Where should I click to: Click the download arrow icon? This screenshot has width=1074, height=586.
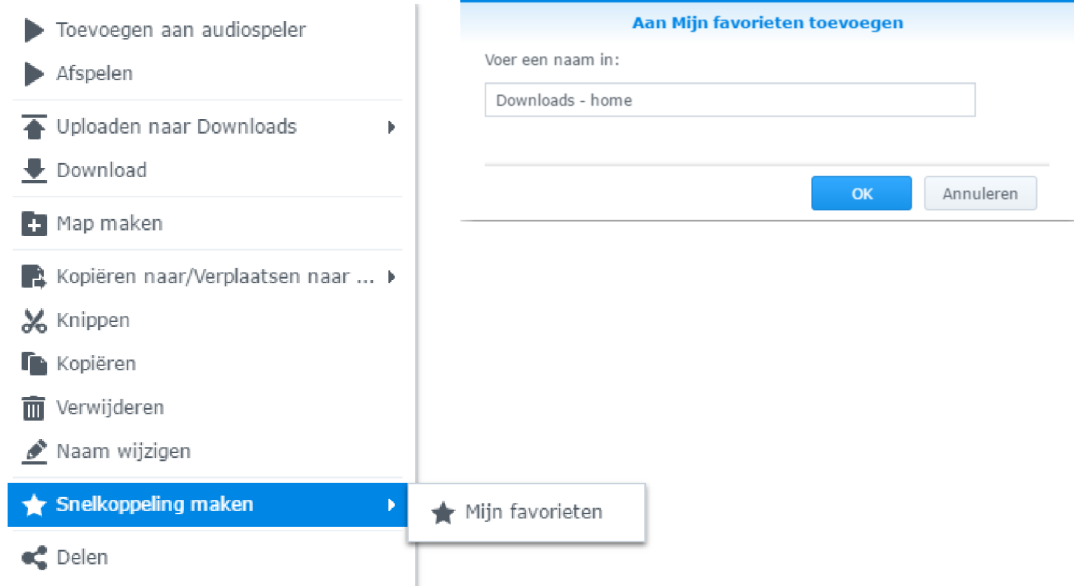click(34, 170)
